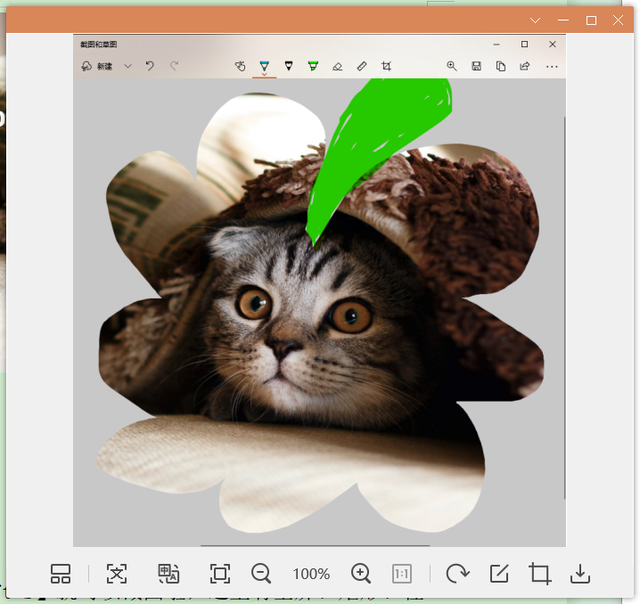Open the zoom magnifier in Snip toolbar
The width and height of the screenshot is (640, 604).
(451, 66)
